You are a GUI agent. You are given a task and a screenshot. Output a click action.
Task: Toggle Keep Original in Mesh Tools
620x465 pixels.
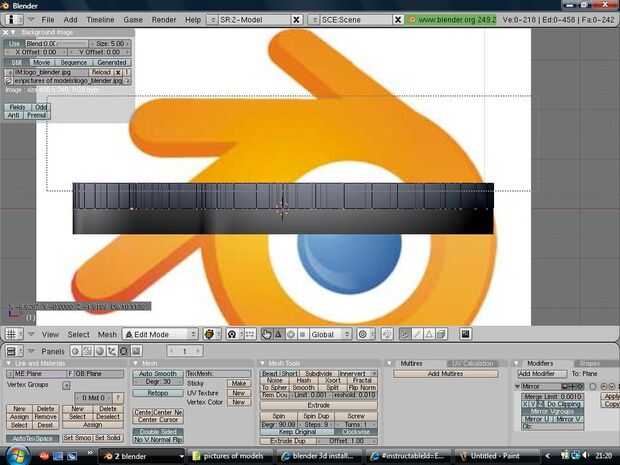tap(297, 432)
